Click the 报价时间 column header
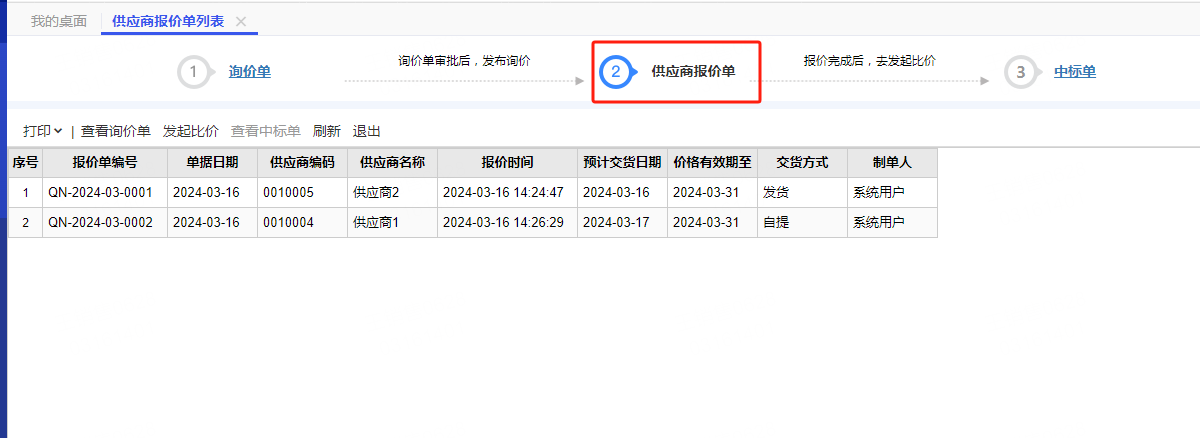The height and width of the screenshot is (438, 1200). 507,162
